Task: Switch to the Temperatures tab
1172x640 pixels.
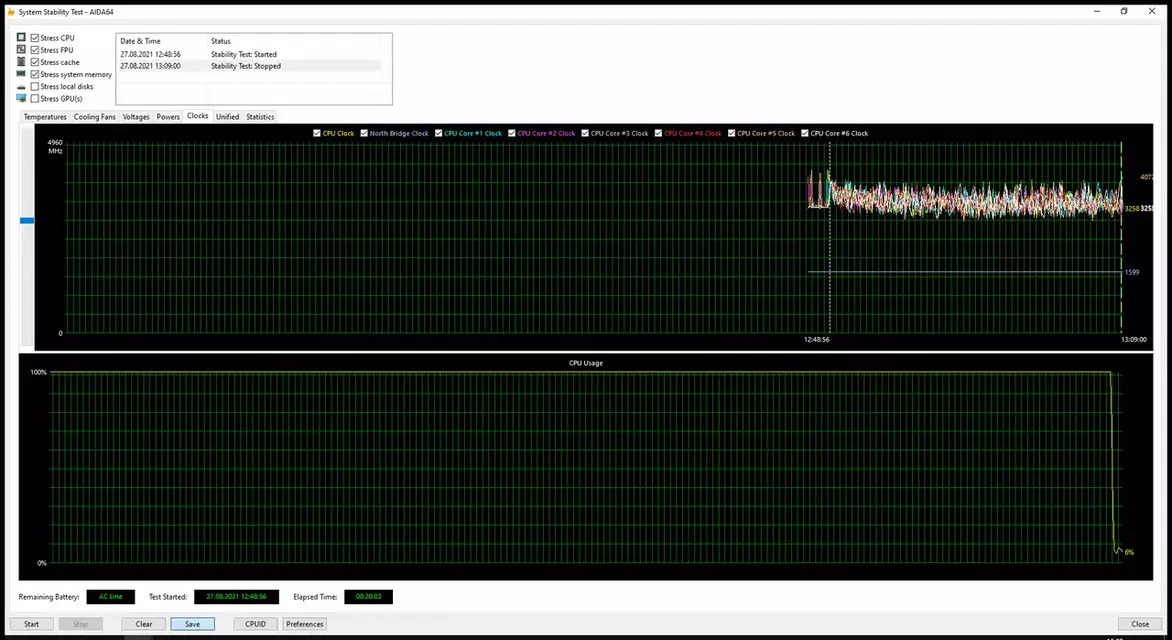Action: 45,117
